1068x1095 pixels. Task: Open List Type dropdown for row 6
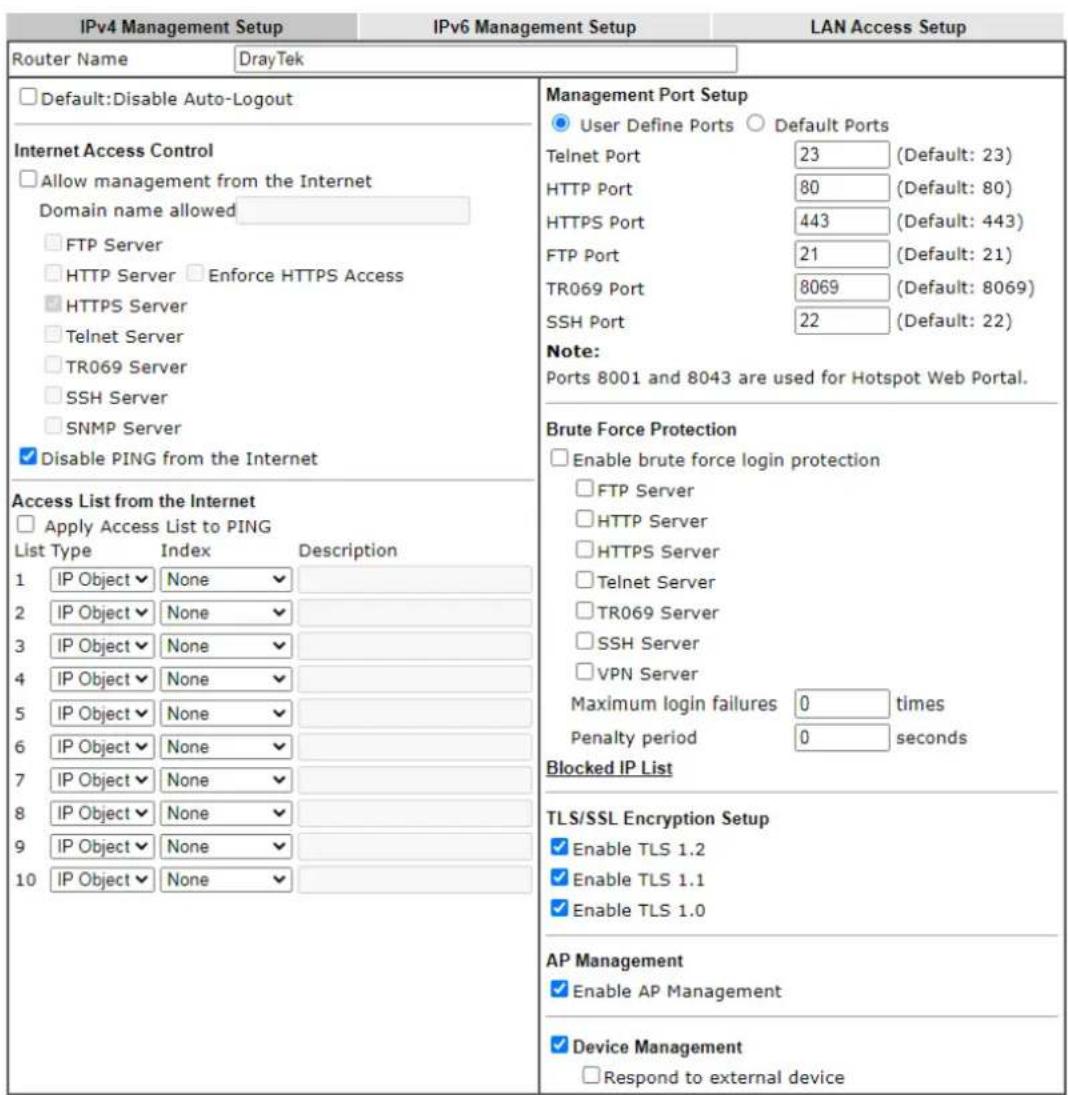[102, 747]
